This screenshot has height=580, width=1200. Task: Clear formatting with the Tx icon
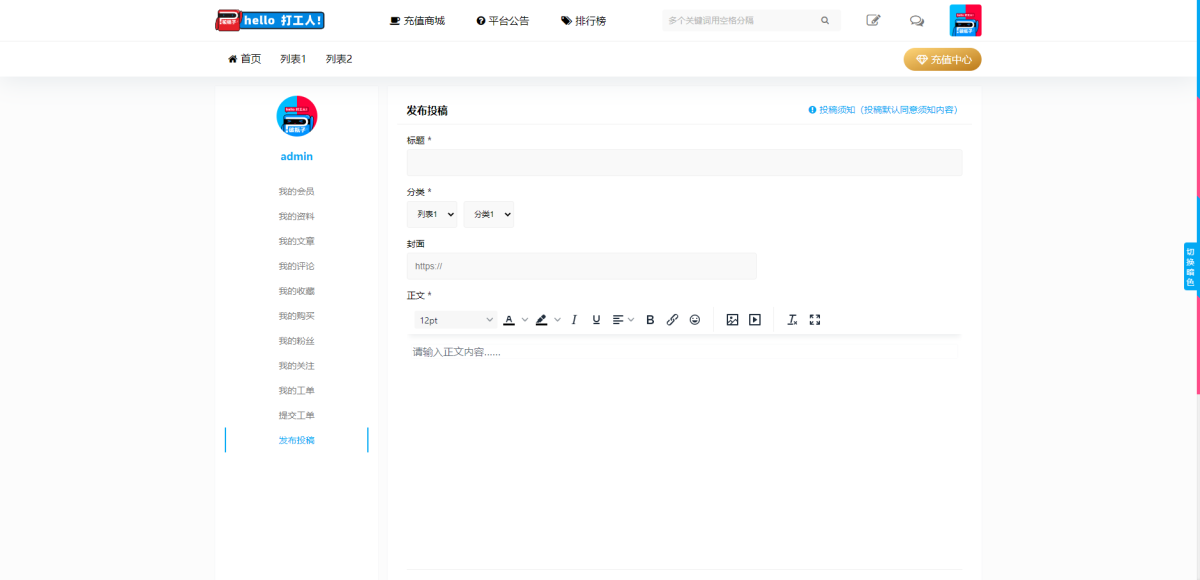792,320
